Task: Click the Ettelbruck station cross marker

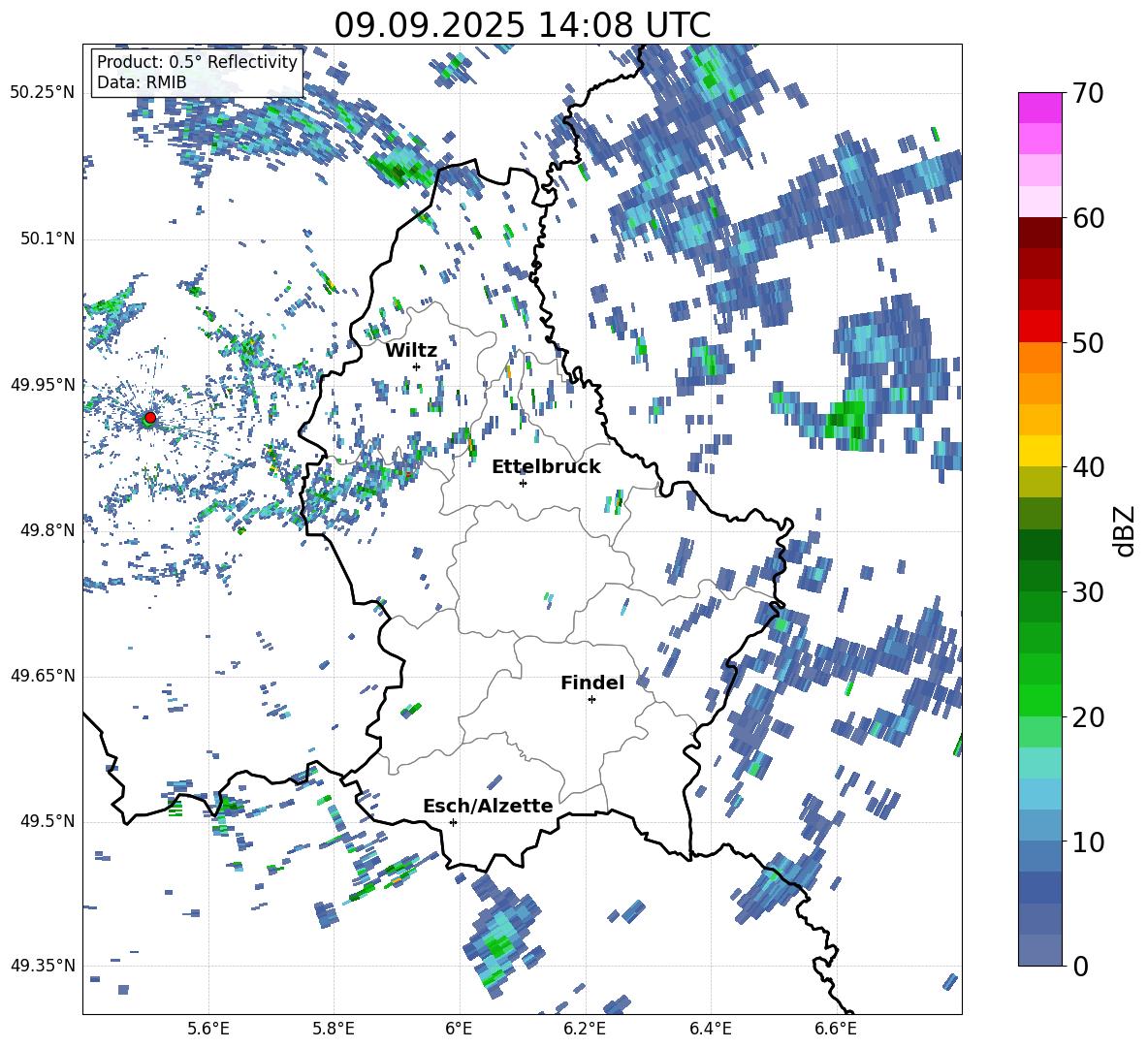Action: [523, 483]
